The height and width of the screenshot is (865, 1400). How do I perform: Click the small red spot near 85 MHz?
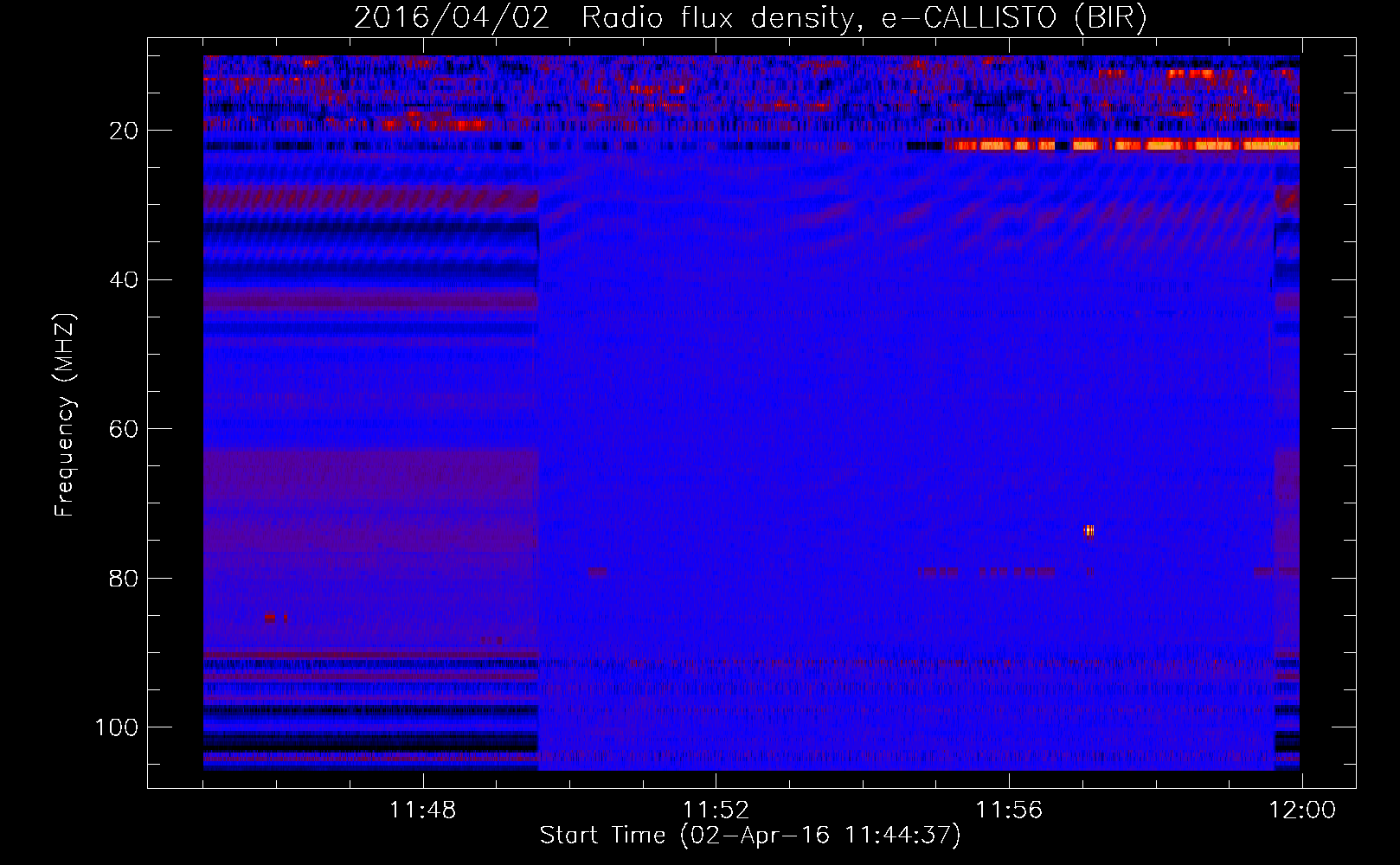(270, 618)
